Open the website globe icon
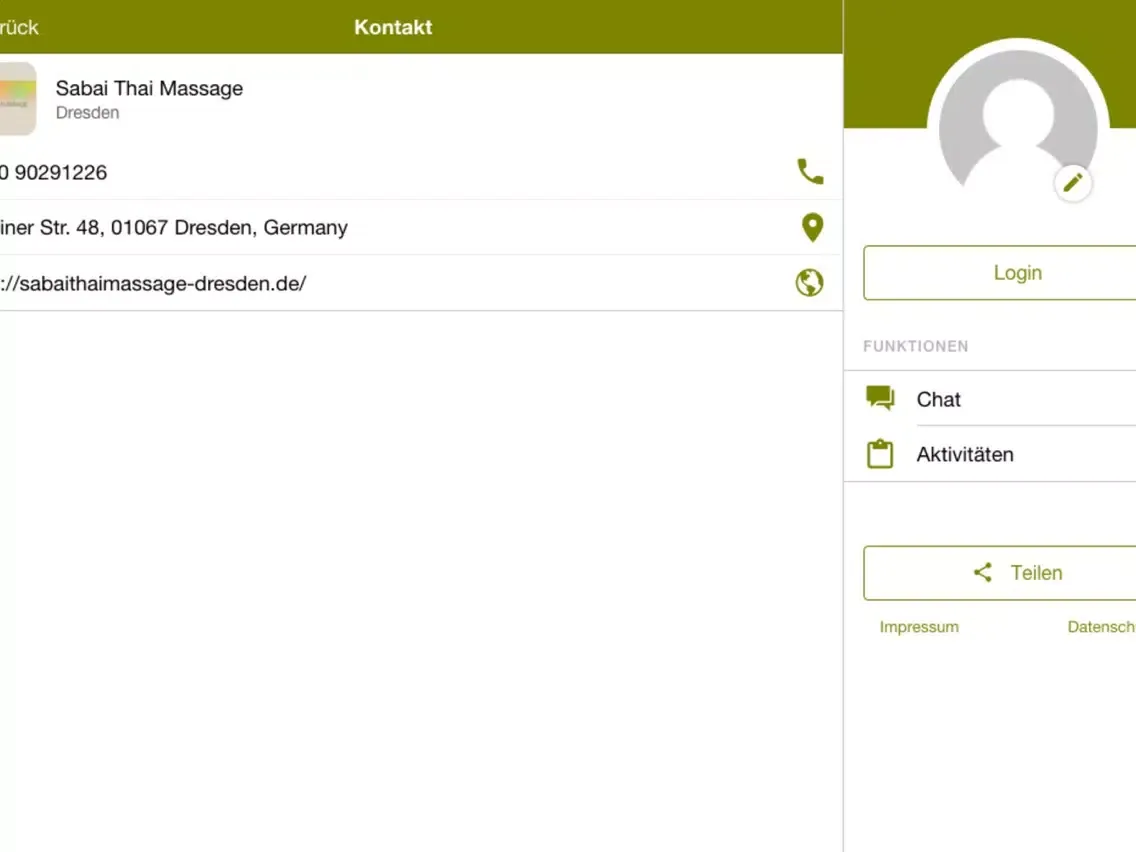Viewport: 1136px width, 852px height. (809, 283)
